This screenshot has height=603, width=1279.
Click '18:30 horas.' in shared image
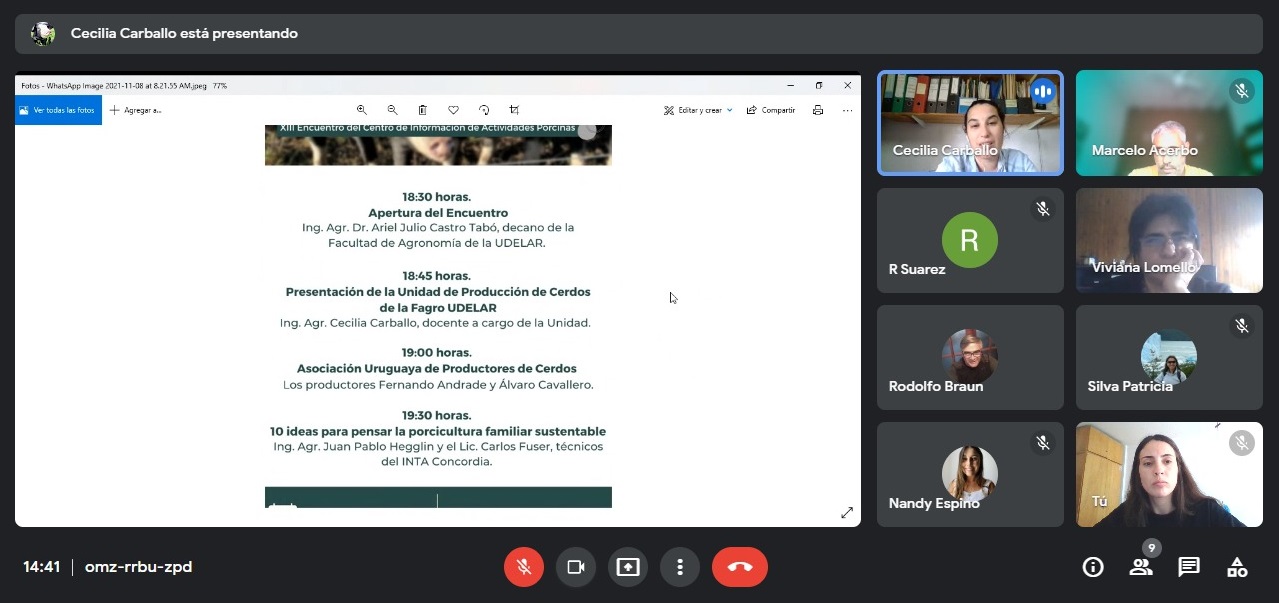point(437,197)
